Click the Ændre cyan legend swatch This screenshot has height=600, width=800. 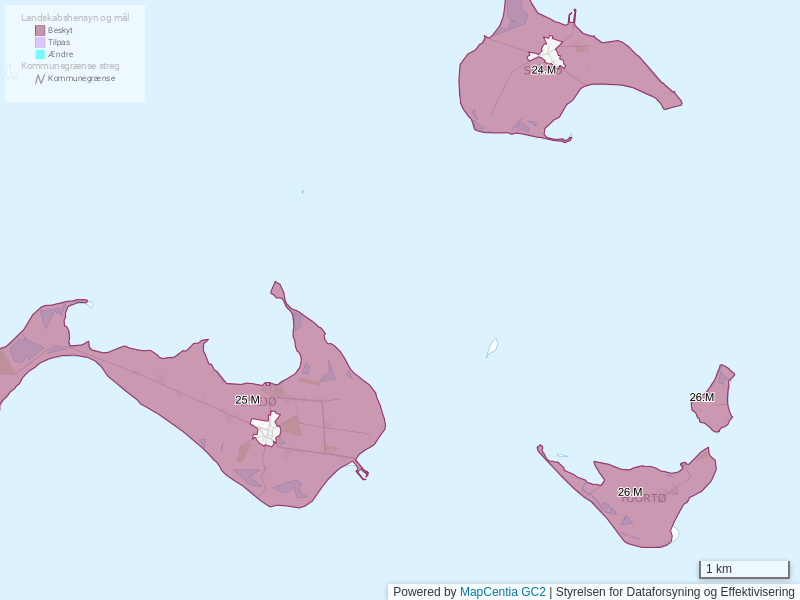40,55
